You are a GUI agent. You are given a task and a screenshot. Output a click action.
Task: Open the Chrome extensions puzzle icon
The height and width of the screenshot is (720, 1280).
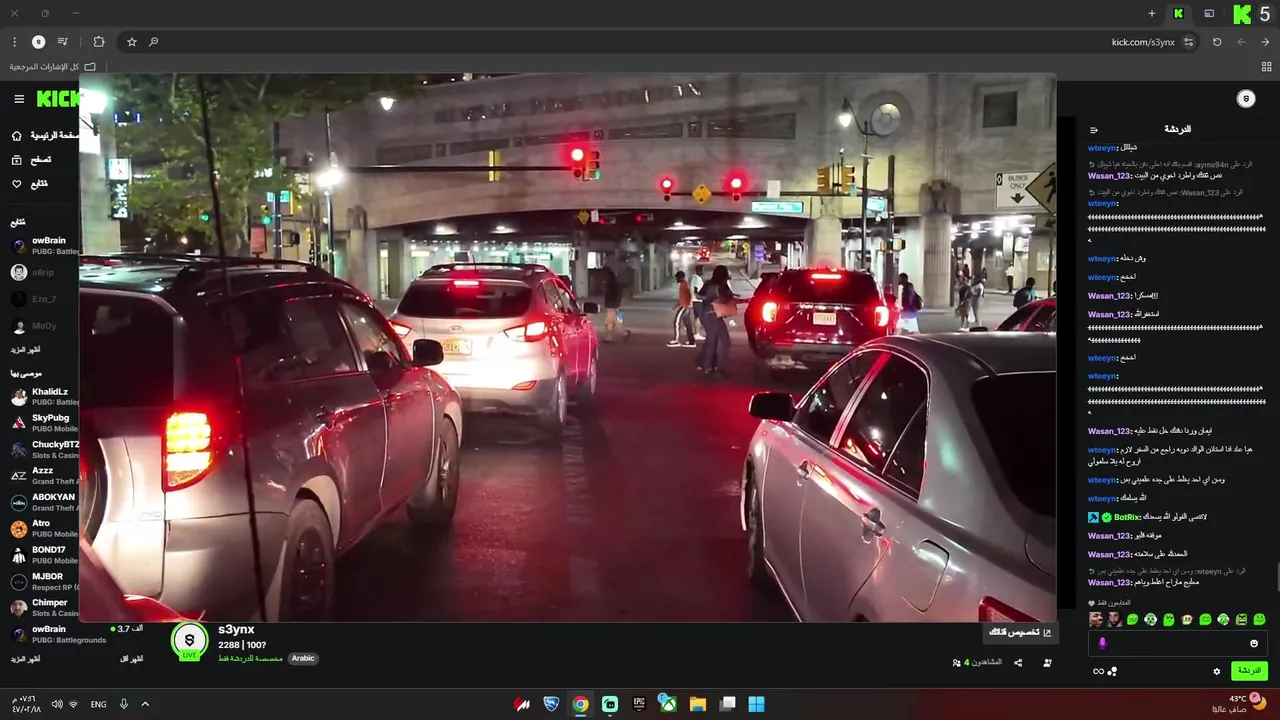pyautogui.click(x=98, y=42)
